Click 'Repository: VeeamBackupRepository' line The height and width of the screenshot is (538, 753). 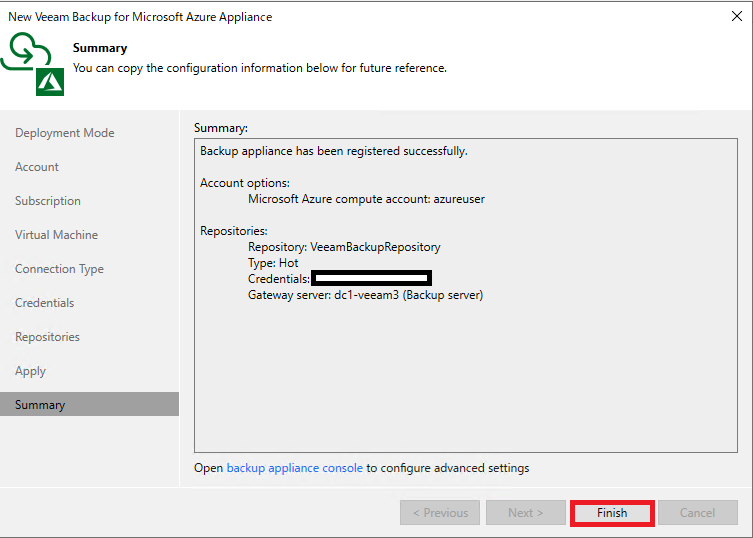344,247
